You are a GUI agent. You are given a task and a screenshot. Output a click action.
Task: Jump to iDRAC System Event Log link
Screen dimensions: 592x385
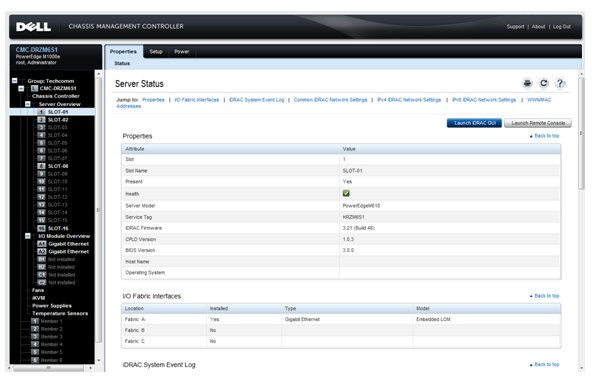pos(256,100)
